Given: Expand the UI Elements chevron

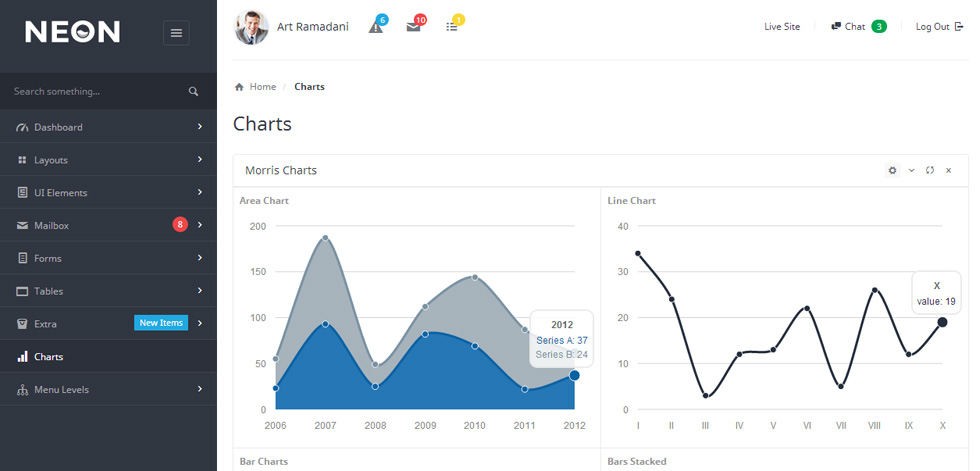Looking at the screenshot, I should pyautogui.click(x=200, y=192).
